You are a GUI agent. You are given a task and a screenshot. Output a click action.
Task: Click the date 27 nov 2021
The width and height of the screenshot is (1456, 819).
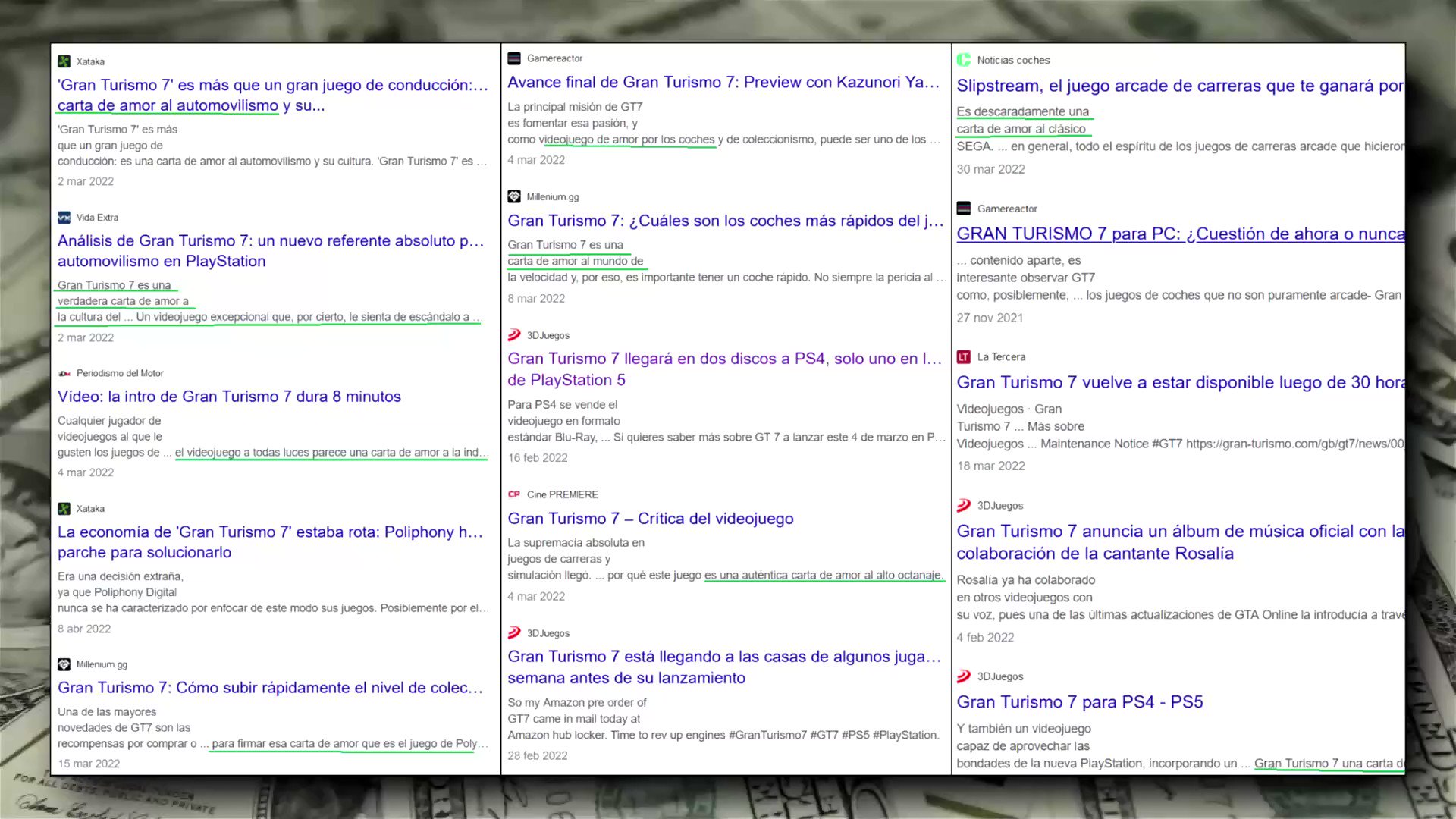click(x=990, y=318)
